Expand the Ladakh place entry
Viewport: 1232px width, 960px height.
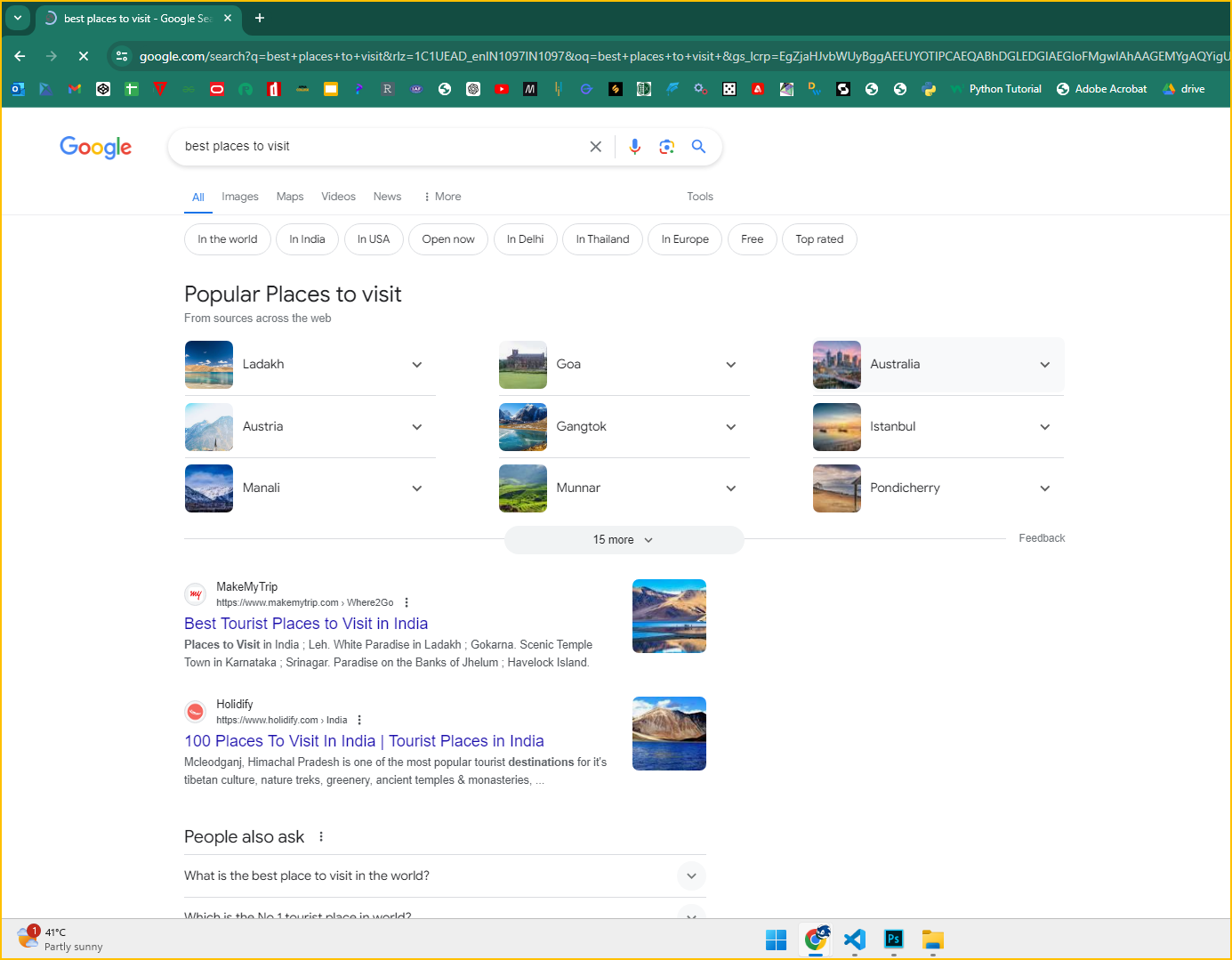coord(416,365)
